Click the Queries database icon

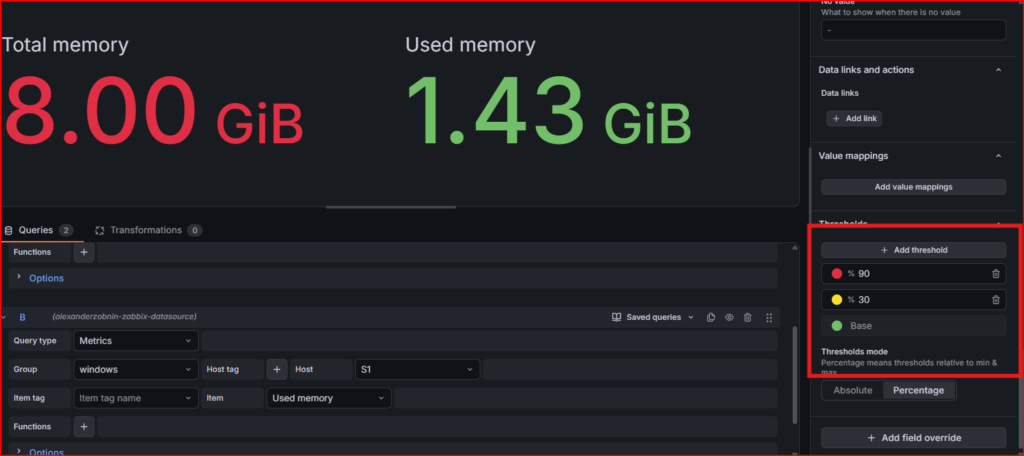(8, 230)
